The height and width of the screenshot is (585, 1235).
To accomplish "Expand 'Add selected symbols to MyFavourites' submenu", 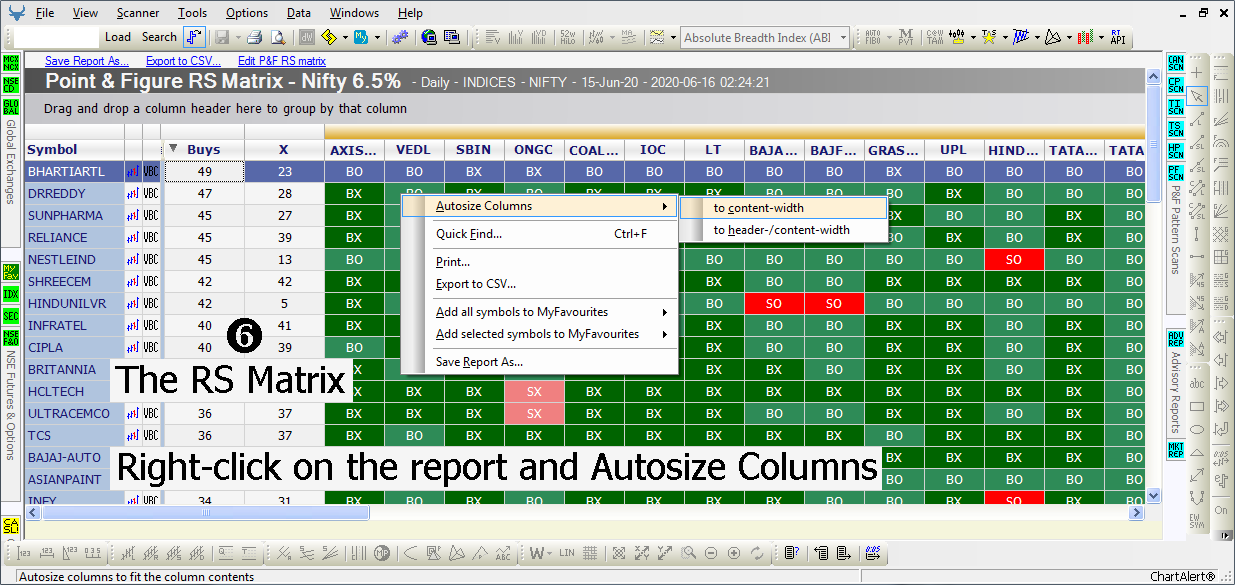I will coord(540,334).
